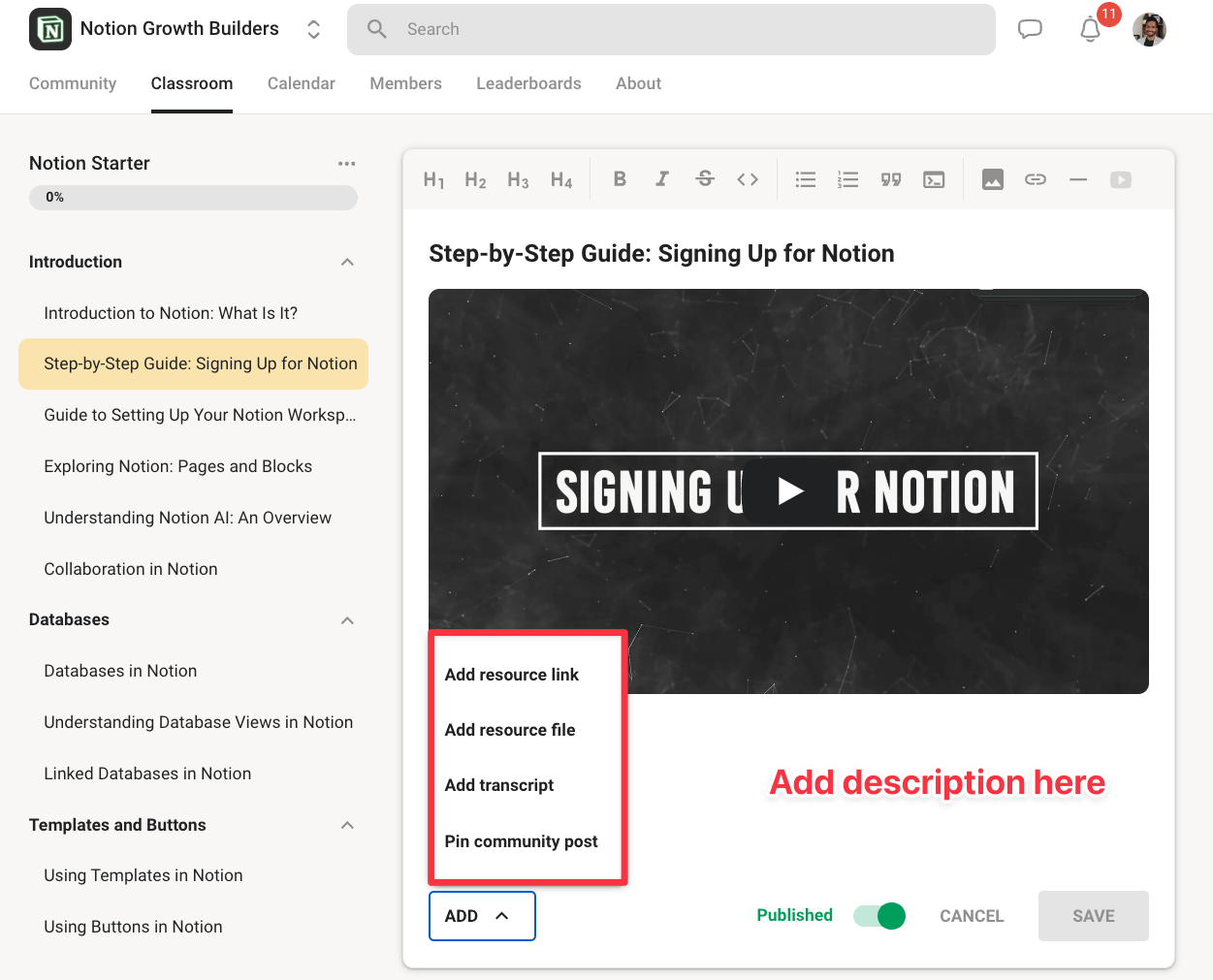Apply strikethrough text formatting
This screenshot has height=980, width=1213.
(705, 179)
